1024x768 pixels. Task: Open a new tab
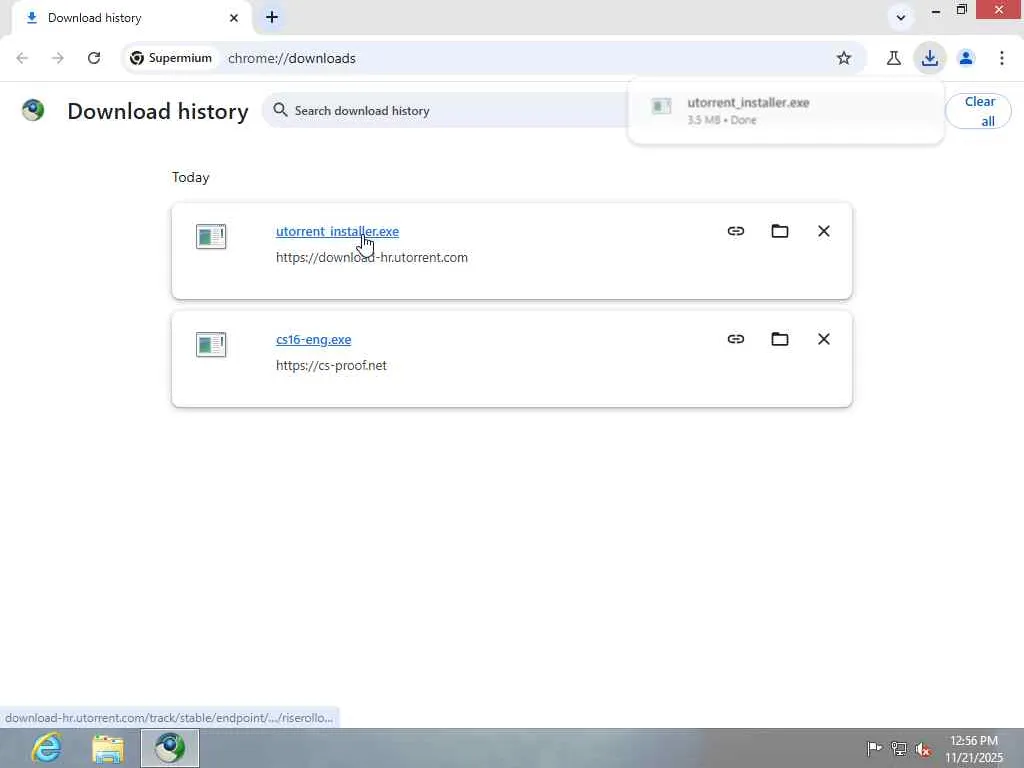[x=272, y=18]
